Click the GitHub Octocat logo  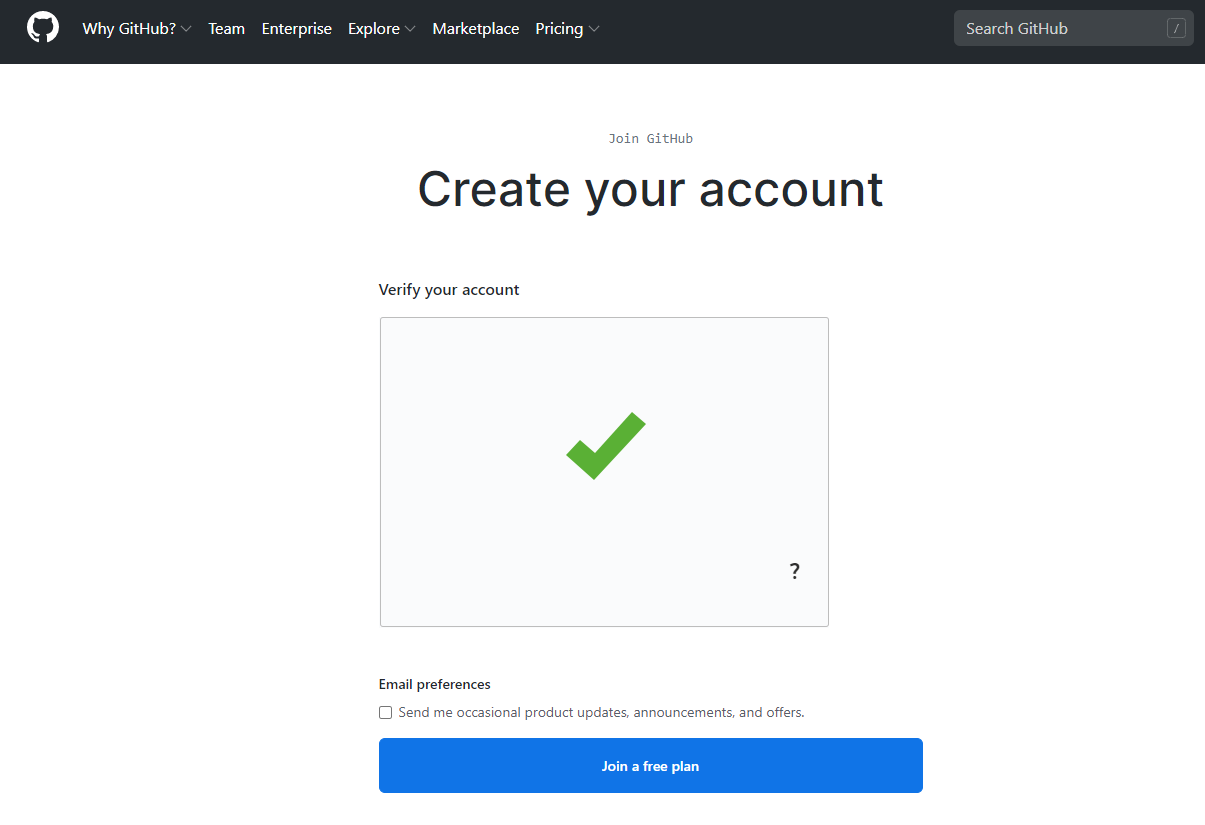pyautogui.click(x=43, y=28)
